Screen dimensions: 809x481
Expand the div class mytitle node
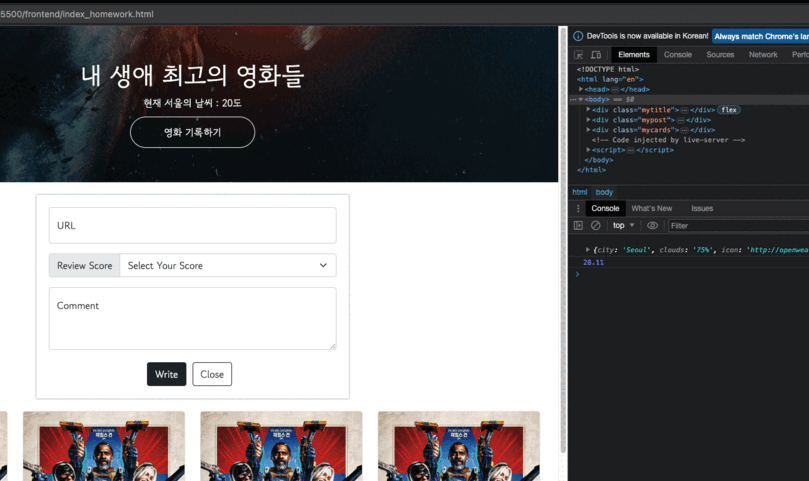coord(588,109)
